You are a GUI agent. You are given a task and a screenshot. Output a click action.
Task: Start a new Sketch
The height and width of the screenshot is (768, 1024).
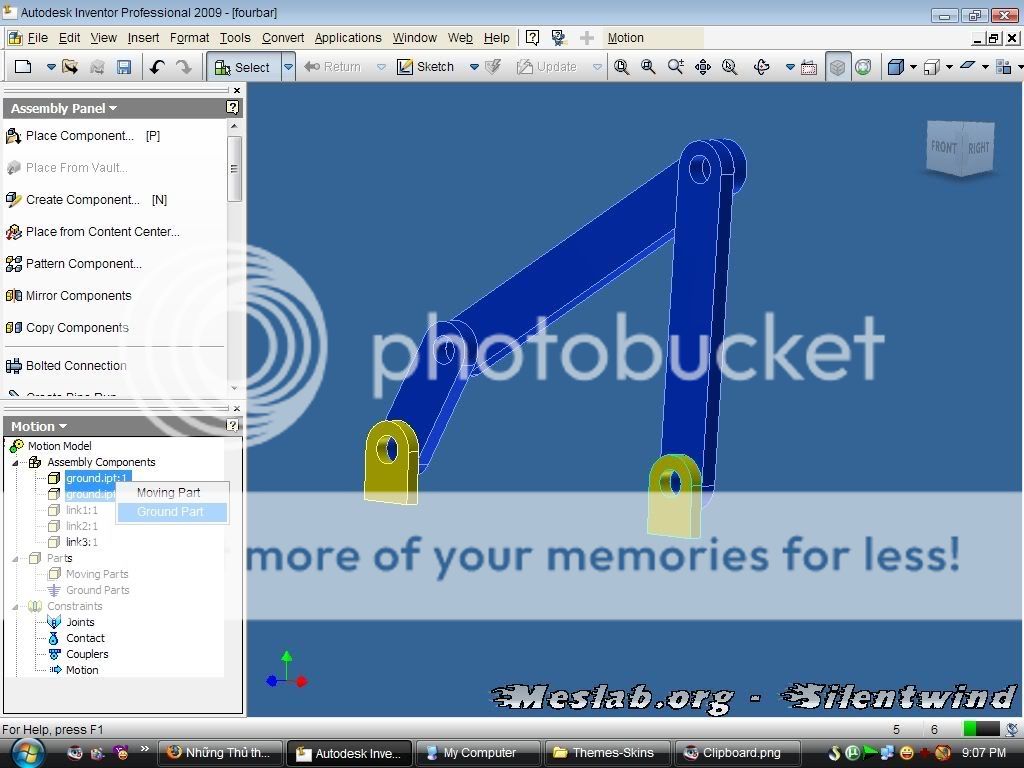[426, 67]
